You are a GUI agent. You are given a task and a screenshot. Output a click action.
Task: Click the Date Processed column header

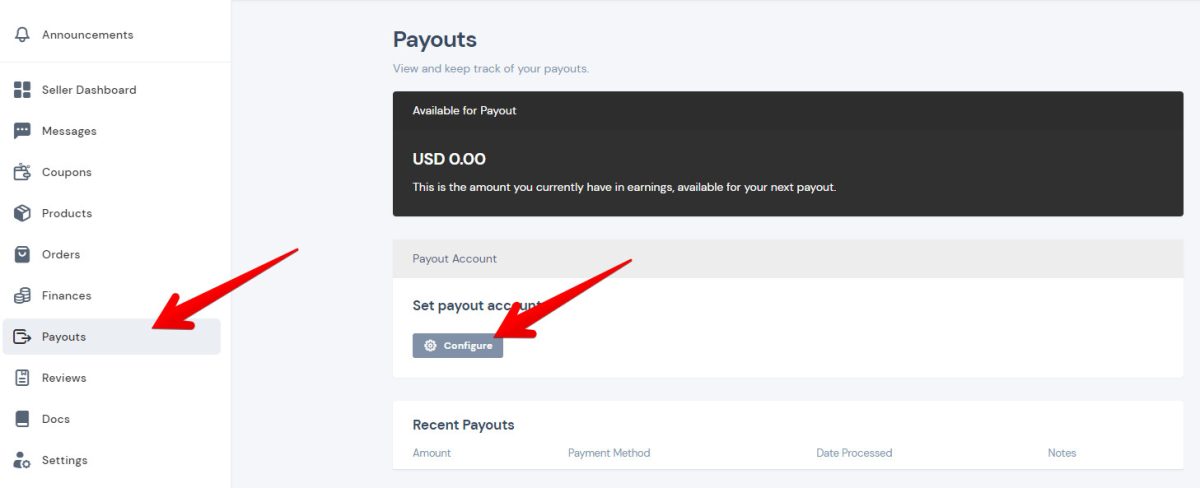pyautogui.click(x=854, y=453)
